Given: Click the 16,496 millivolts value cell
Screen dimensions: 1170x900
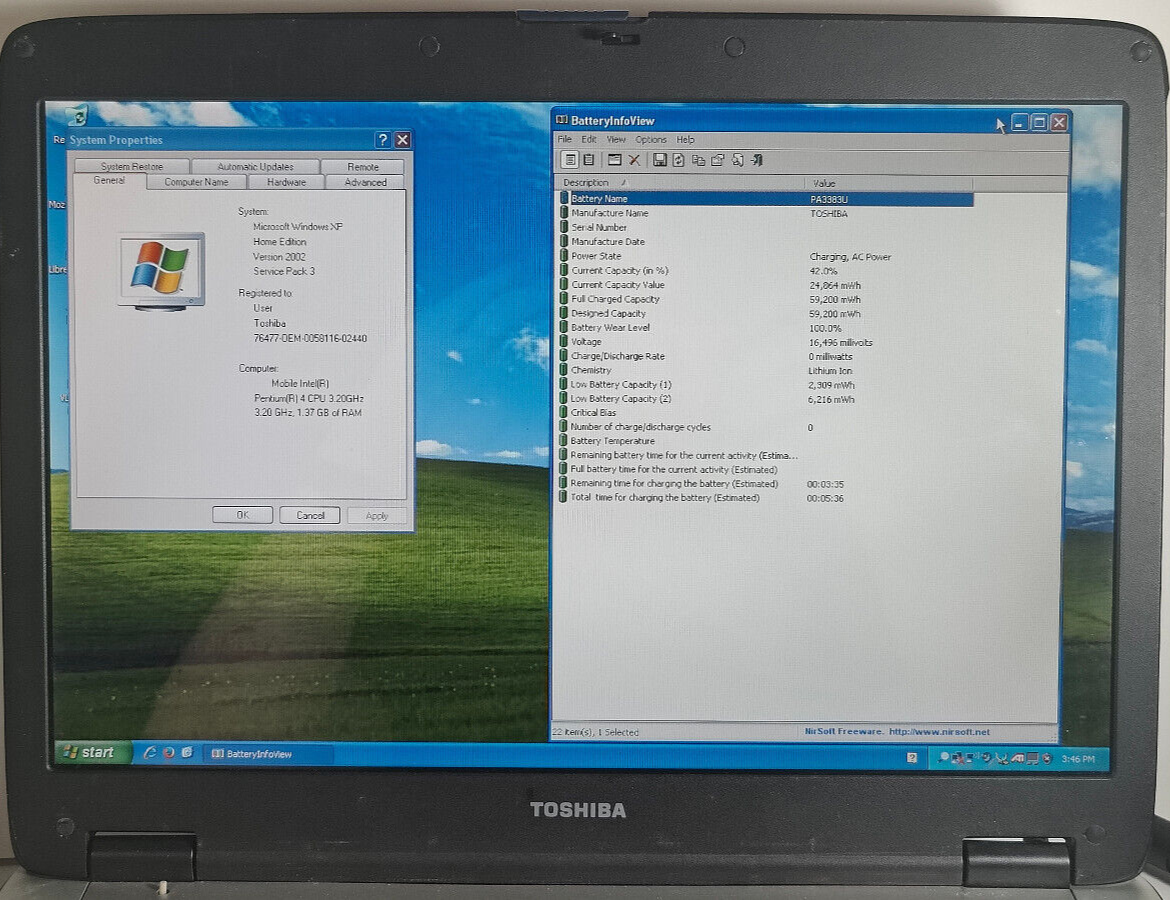Looking at the screenshot, I should [x=840, y=343].
